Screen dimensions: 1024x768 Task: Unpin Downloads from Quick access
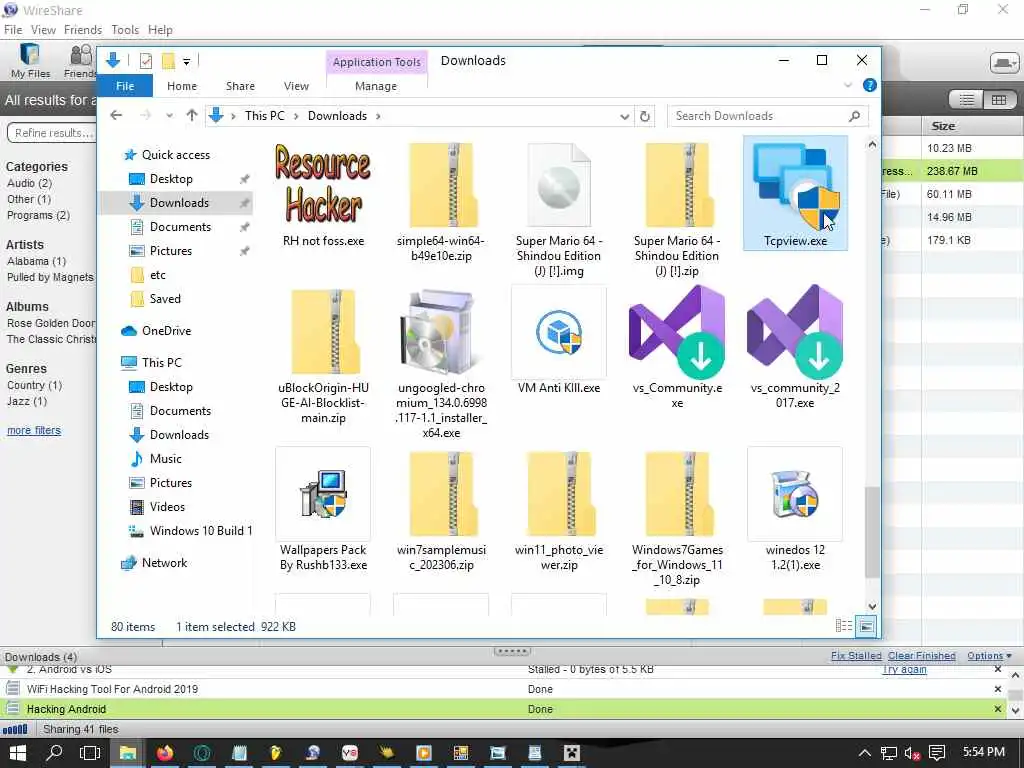tap(244, 203)
